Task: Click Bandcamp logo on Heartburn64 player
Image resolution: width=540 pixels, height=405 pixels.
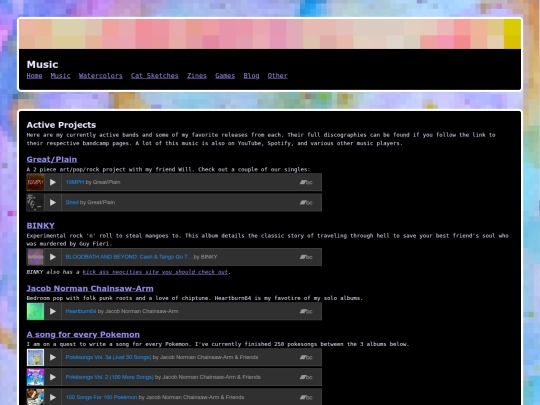Action: click(x=306, y=311)
